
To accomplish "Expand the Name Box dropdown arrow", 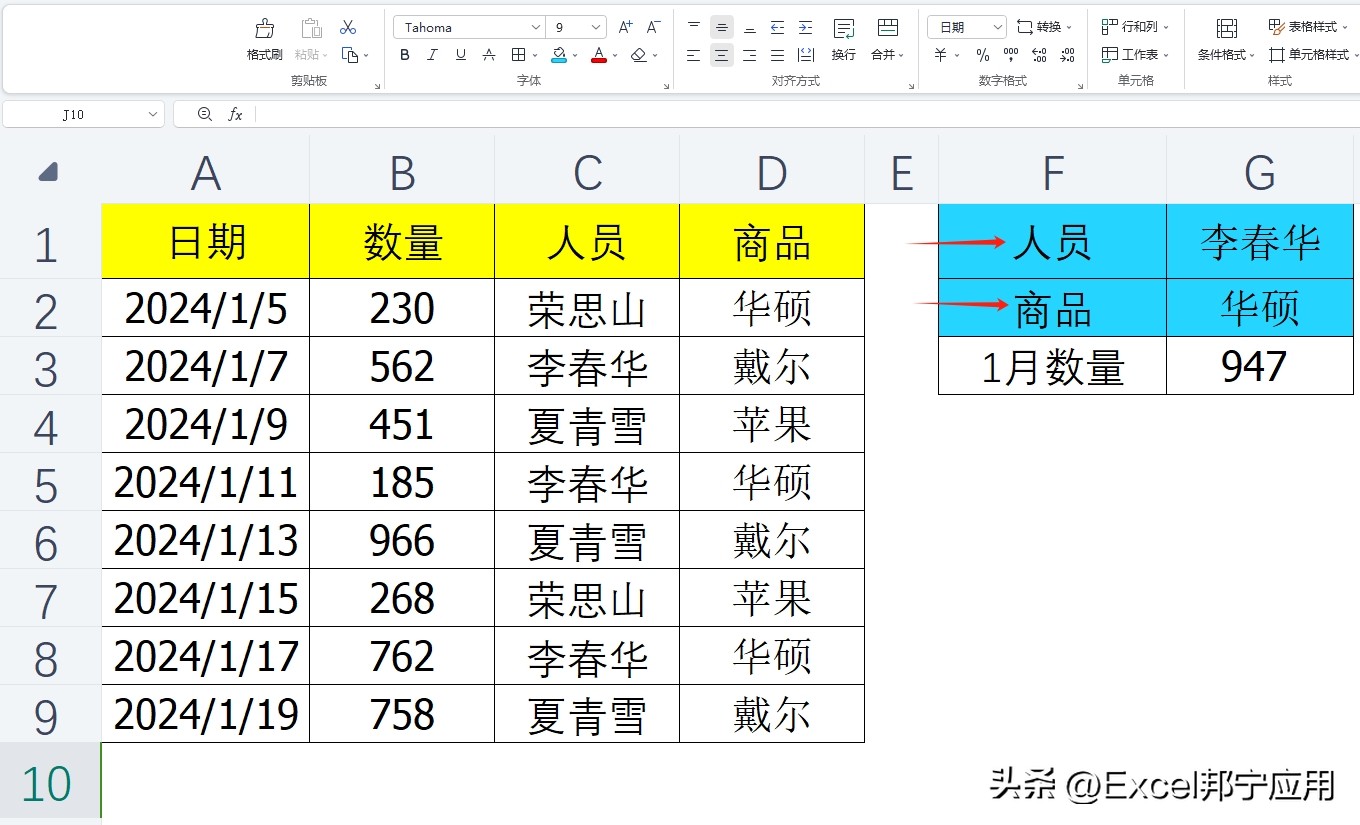I will point(153,115).
